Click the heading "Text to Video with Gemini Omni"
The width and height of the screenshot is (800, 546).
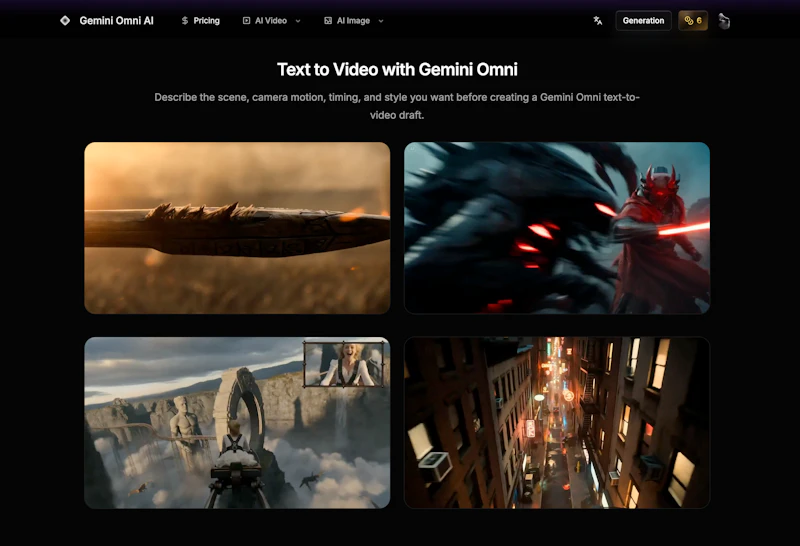(397, 69)
